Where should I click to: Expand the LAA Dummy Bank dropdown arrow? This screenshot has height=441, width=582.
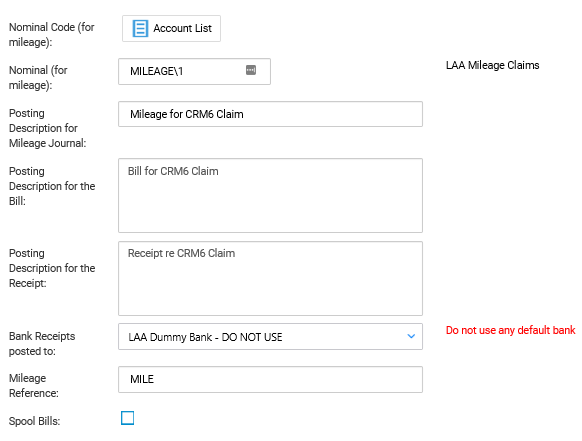pos(411,336)
